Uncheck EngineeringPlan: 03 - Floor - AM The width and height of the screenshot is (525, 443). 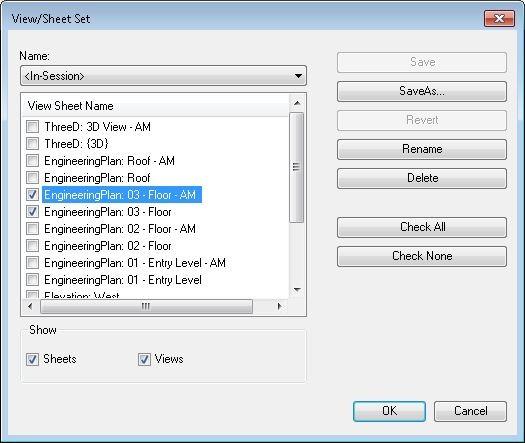coord(32,195)
